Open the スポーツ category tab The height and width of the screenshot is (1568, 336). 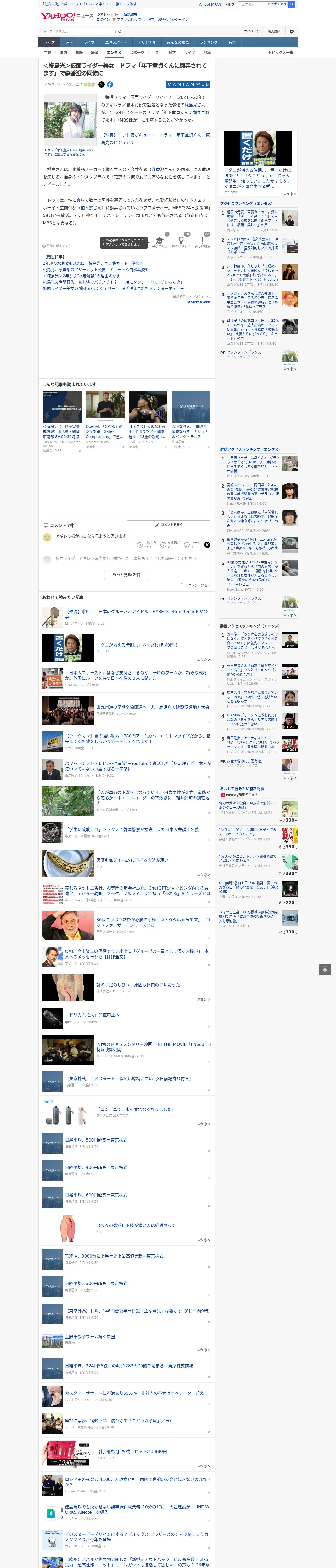pos(137,52)
